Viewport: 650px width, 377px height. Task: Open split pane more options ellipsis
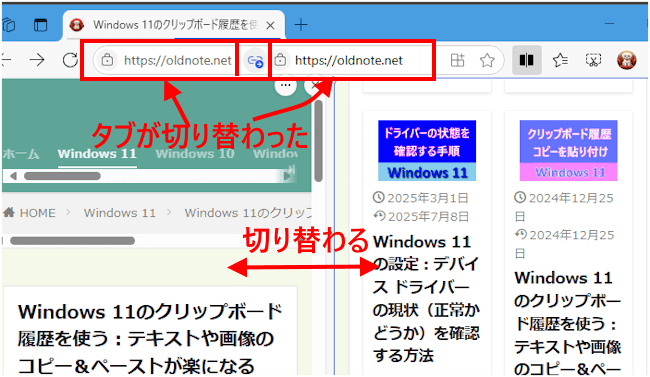pyautogui.click(x=285, y=85)
